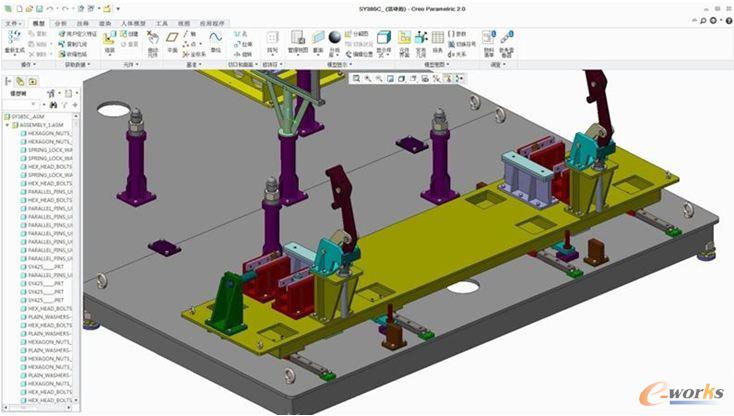Click the Pattern (阵列) tool icon
Screen dimensions: 734x416
(x=272, y=39)
